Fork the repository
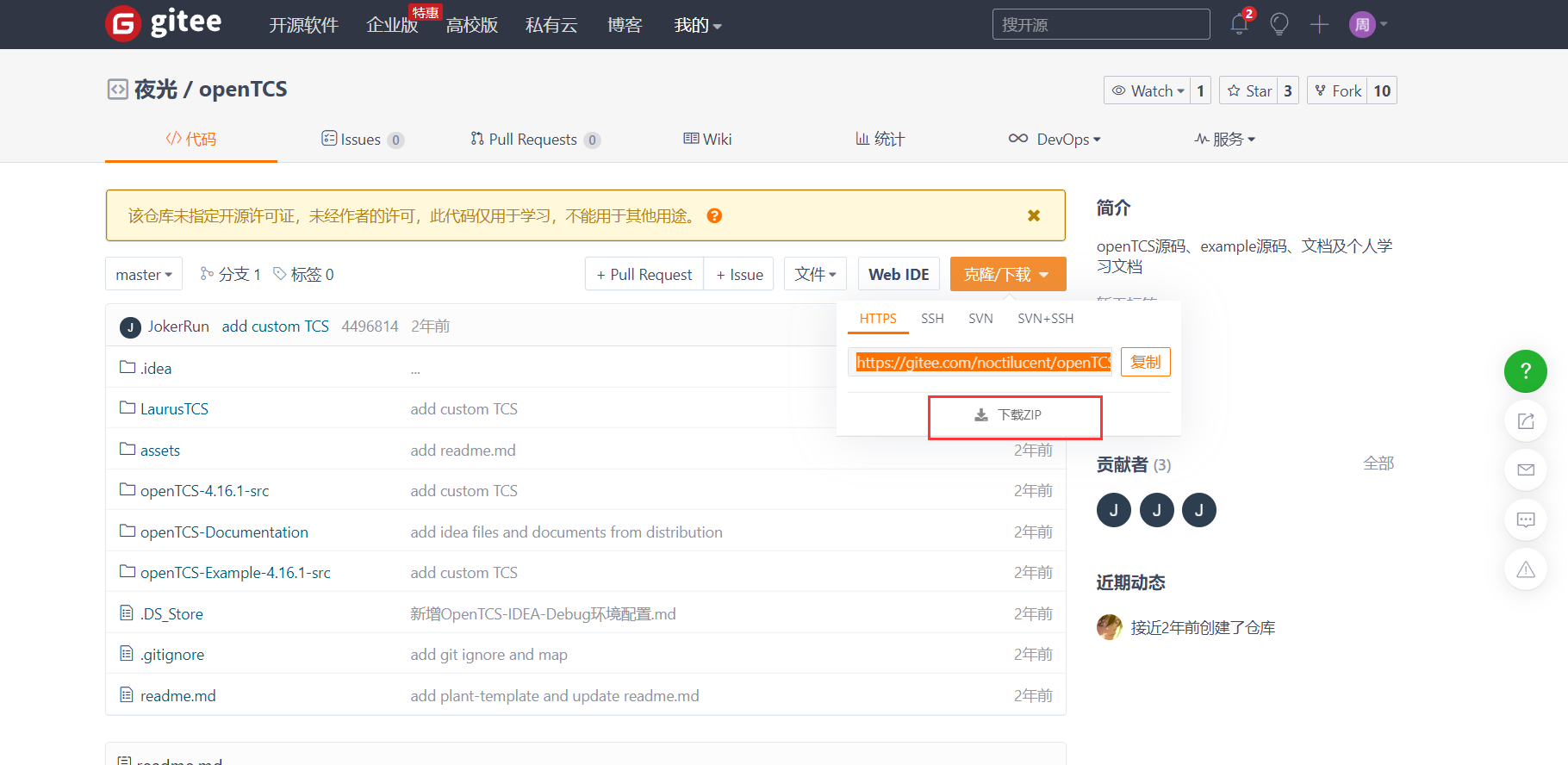 [x=1337, y=90]
